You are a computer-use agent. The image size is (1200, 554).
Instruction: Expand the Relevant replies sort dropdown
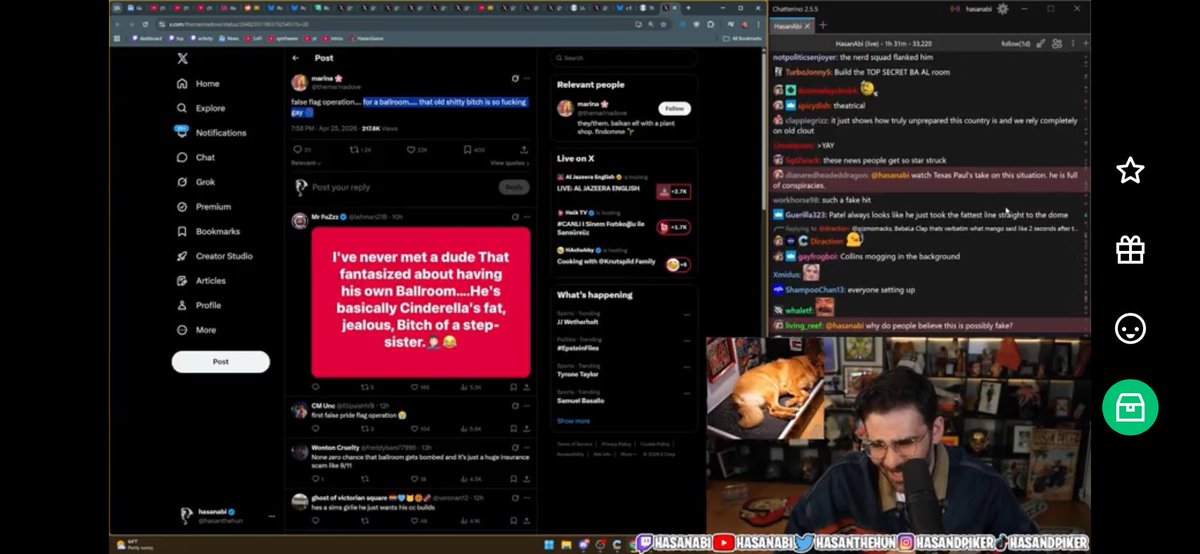click(x=305, y=162)
